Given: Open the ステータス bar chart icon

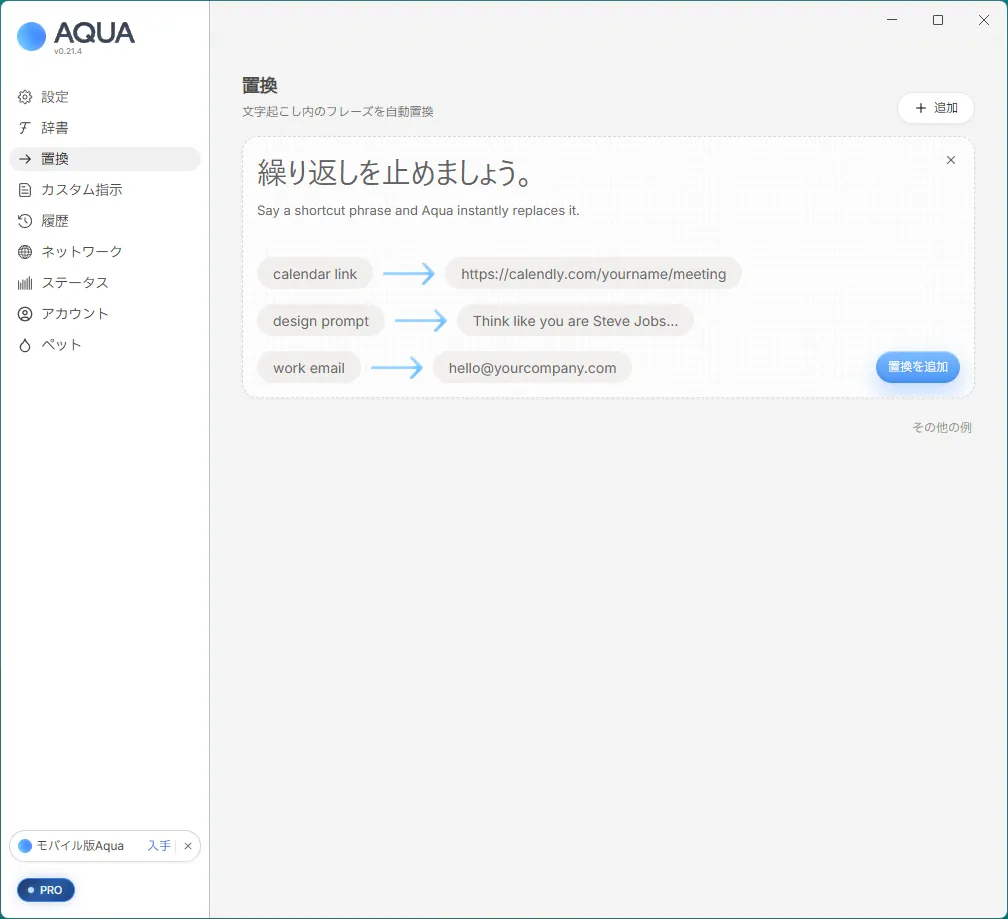Looking at the screenshot, I should click(x=24, y=283).
